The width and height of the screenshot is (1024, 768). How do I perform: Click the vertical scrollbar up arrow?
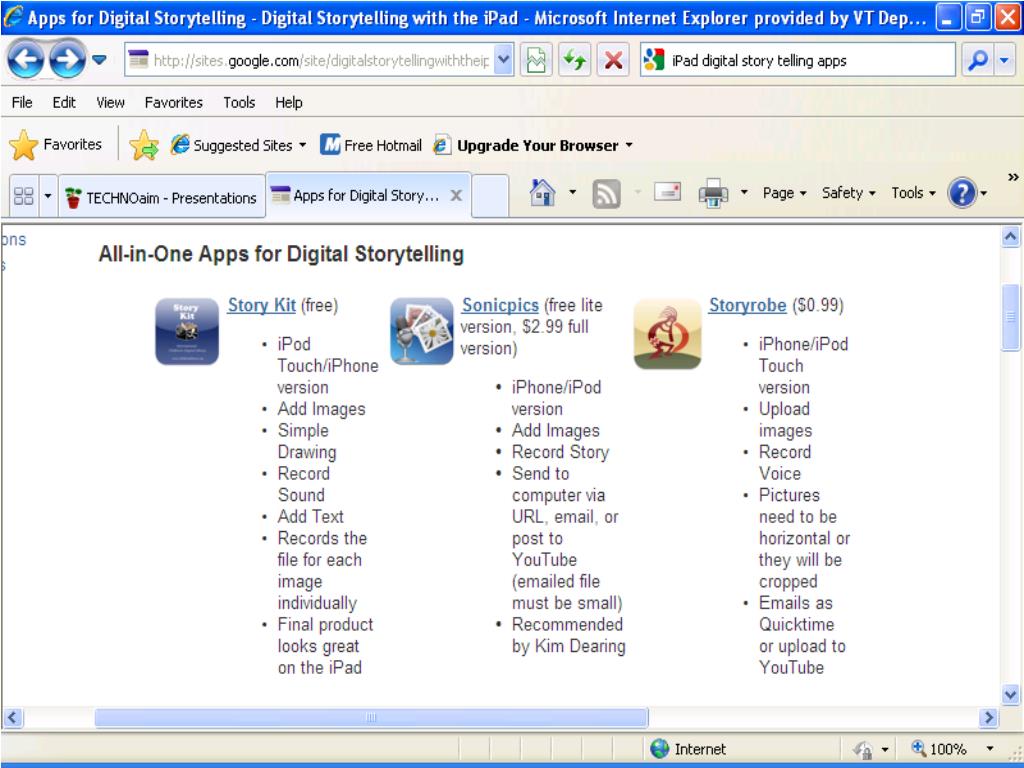click(x=1010, y=237)
